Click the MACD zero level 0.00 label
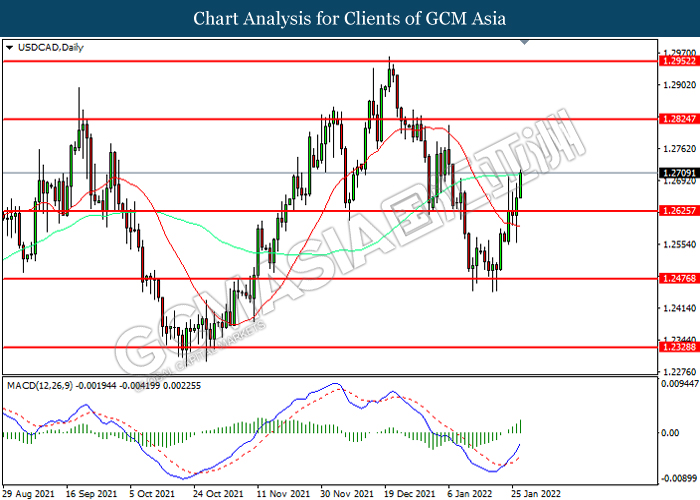Image resolution: width=700 pixels, height=500 pixels. click(670, 433)
